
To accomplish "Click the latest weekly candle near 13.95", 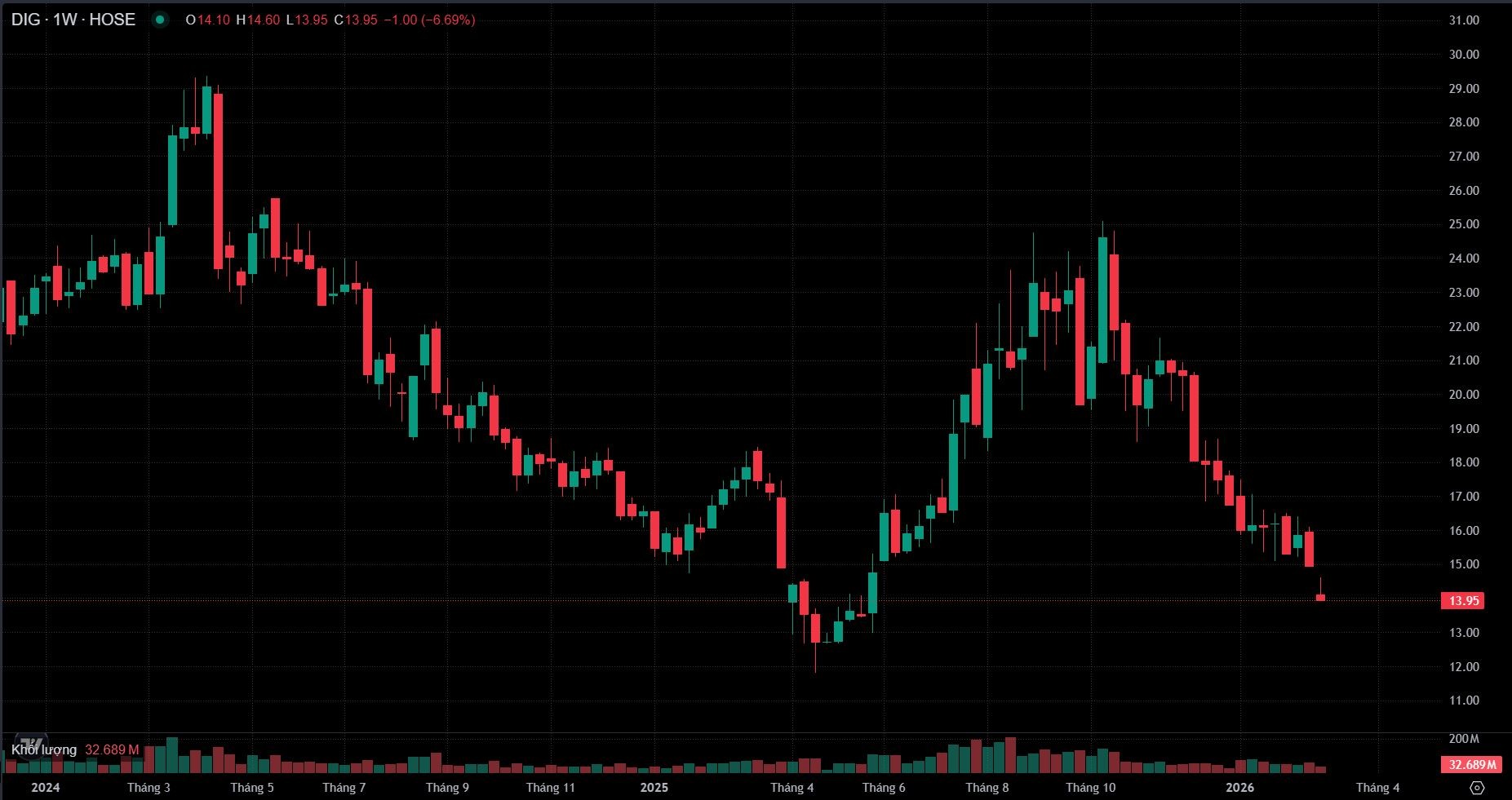I will pyautogui.click(x=1320, y=597).
